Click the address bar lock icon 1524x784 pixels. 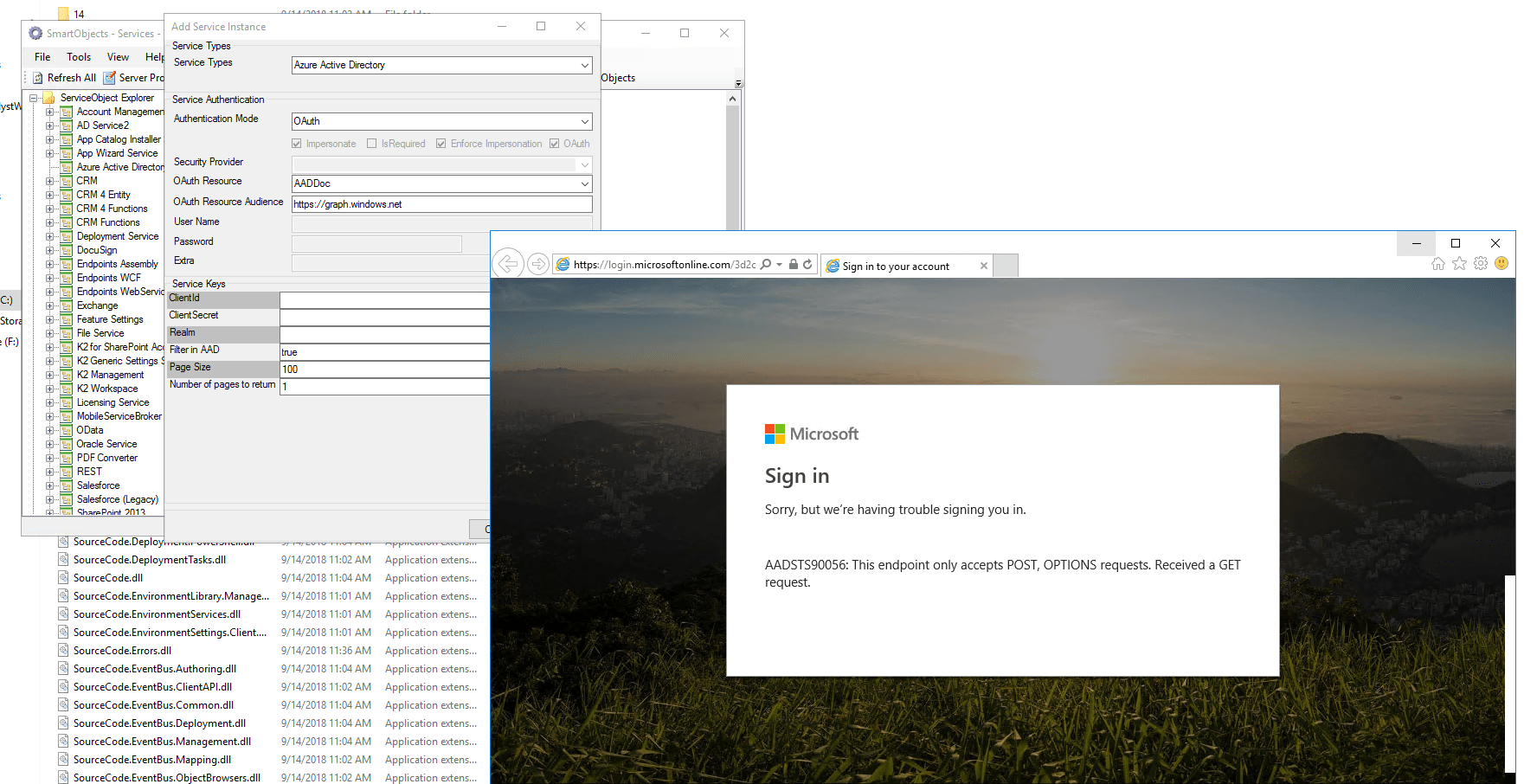point(793,265)
